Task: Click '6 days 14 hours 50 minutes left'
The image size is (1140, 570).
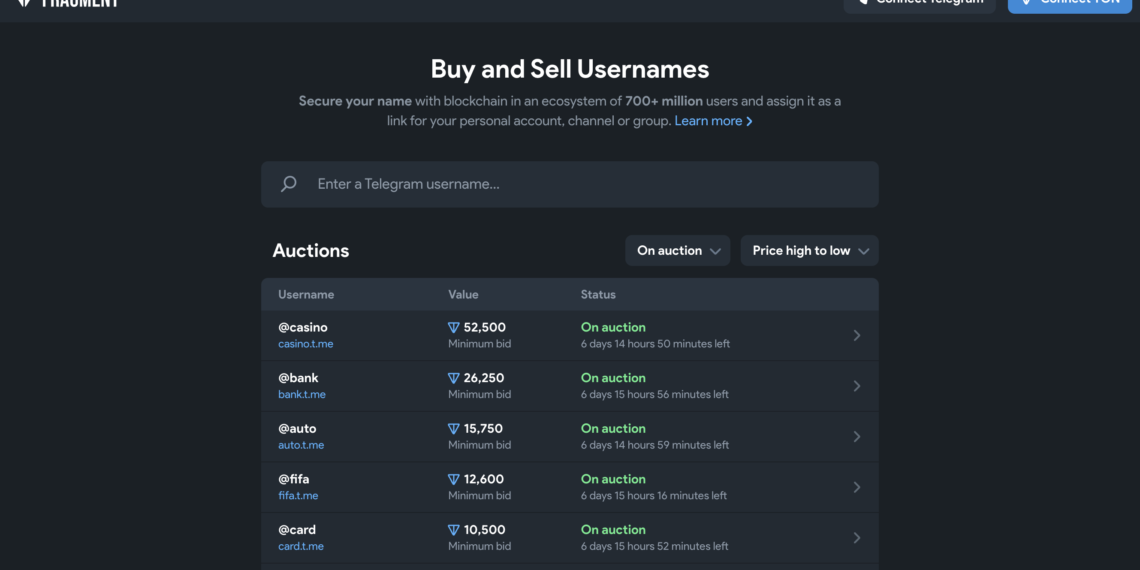Action: pyautogui.click(x=655, y=344)
